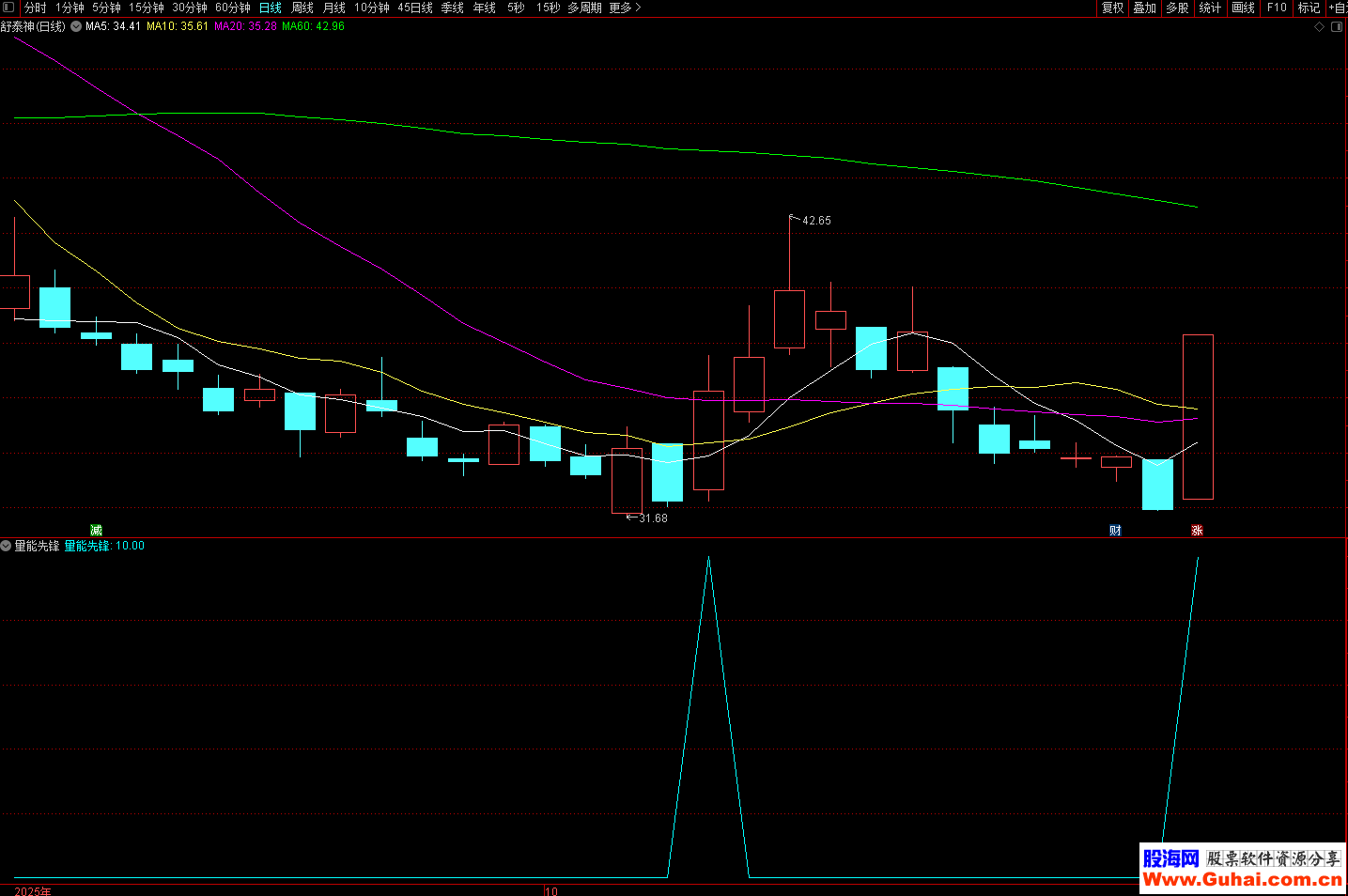Click the green 减 marker icon
The image size is (1348, 896).
[x=96, y=531]
